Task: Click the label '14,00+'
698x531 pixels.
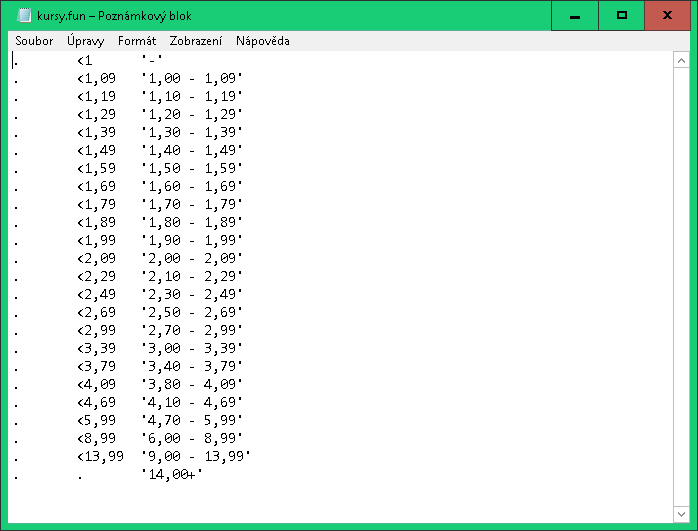Action: coord(172,475)
